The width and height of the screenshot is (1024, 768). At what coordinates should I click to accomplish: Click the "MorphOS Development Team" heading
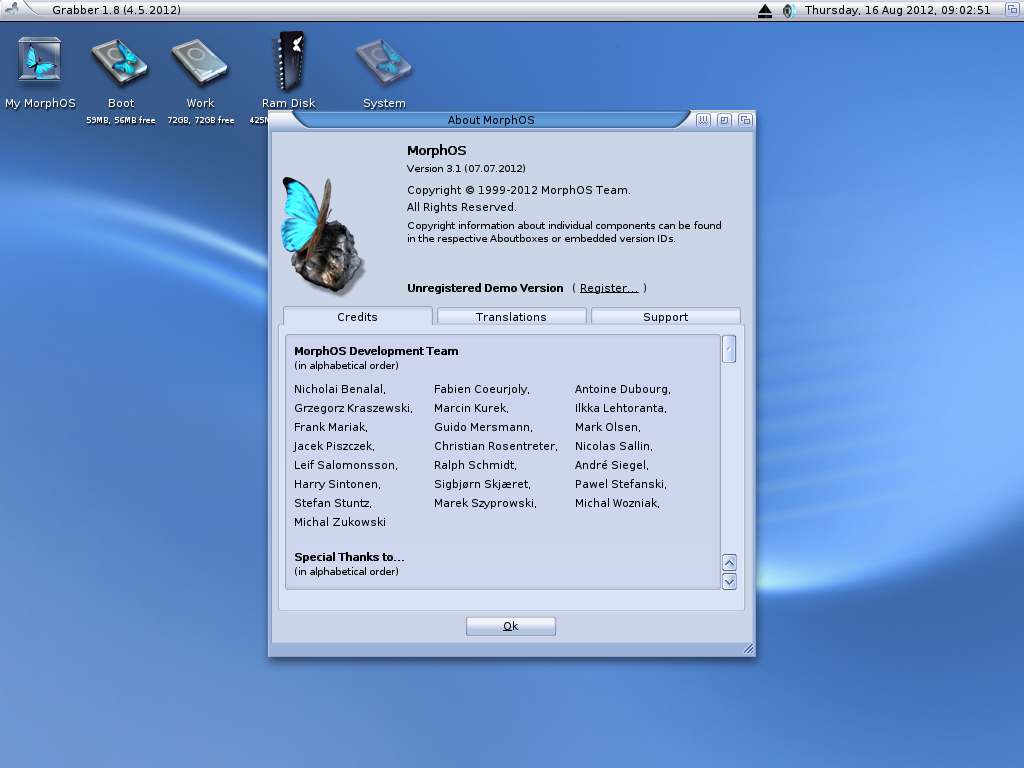(376, 351)
